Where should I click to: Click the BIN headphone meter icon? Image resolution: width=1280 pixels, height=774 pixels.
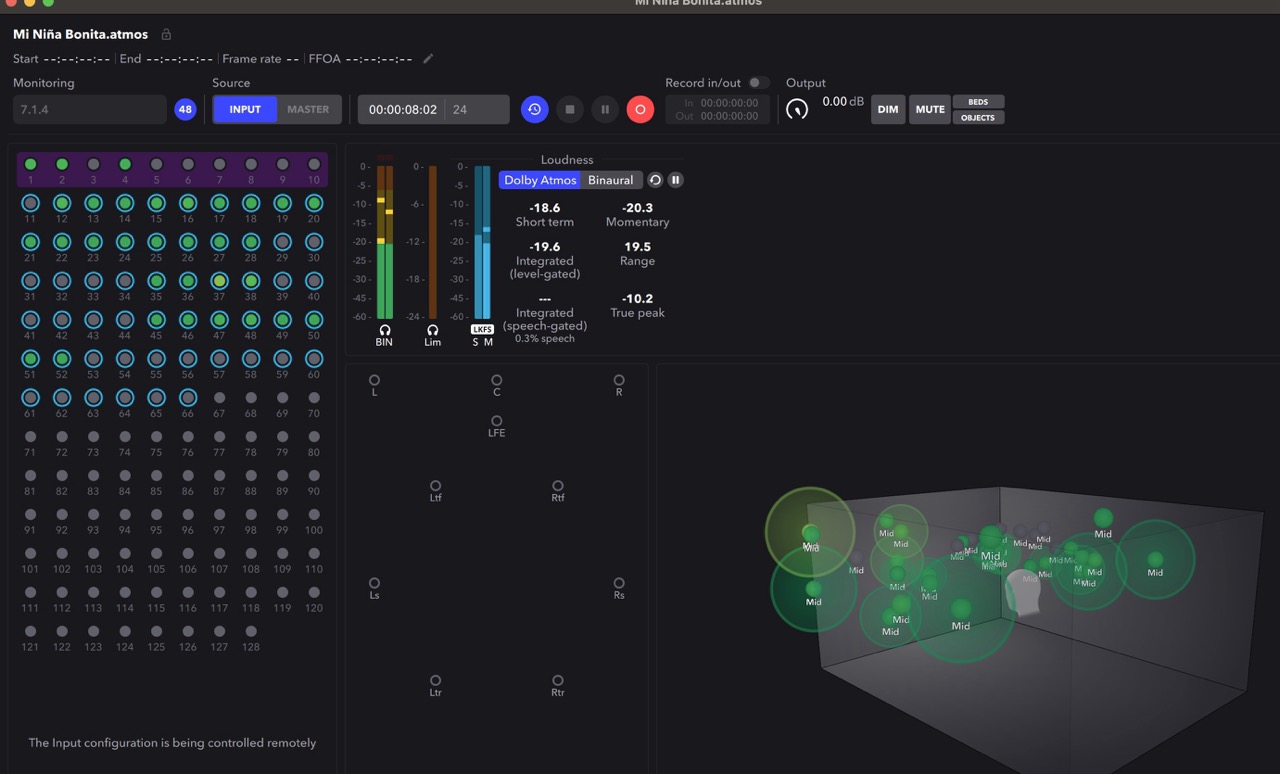coord(384,330)
